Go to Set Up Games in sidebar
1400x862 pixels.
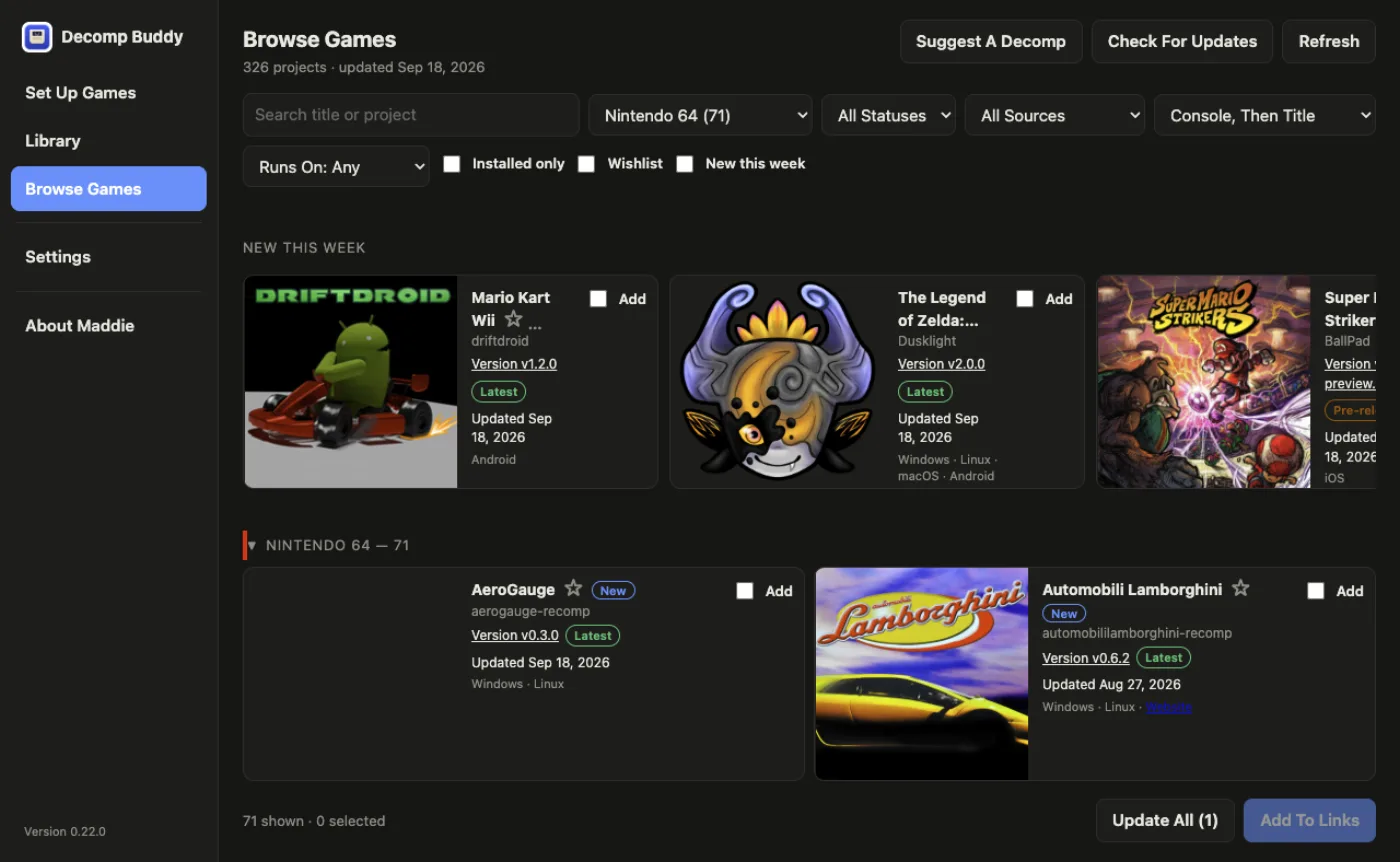click(x=108, y=93)
